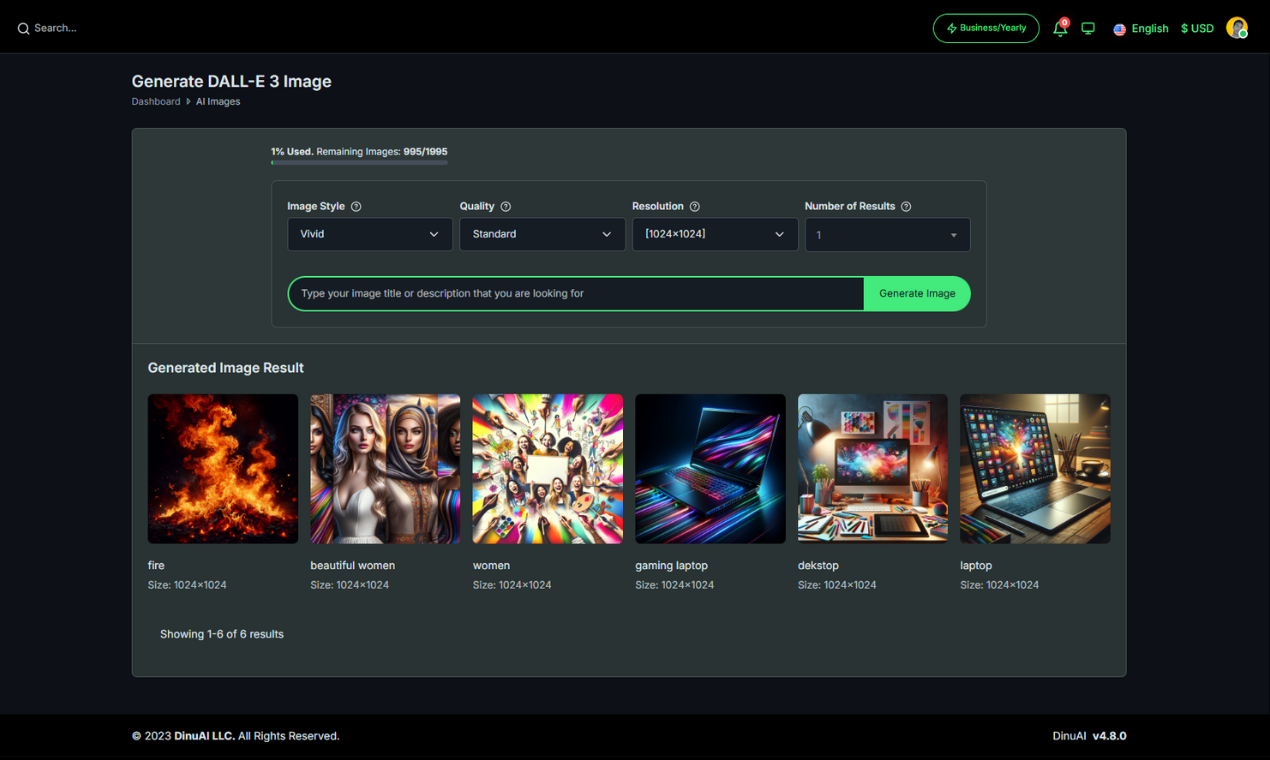This screenshot has height=760, width=1270.
Task: Open the gaming laptop image thumbnail
Action: point(710,468)
